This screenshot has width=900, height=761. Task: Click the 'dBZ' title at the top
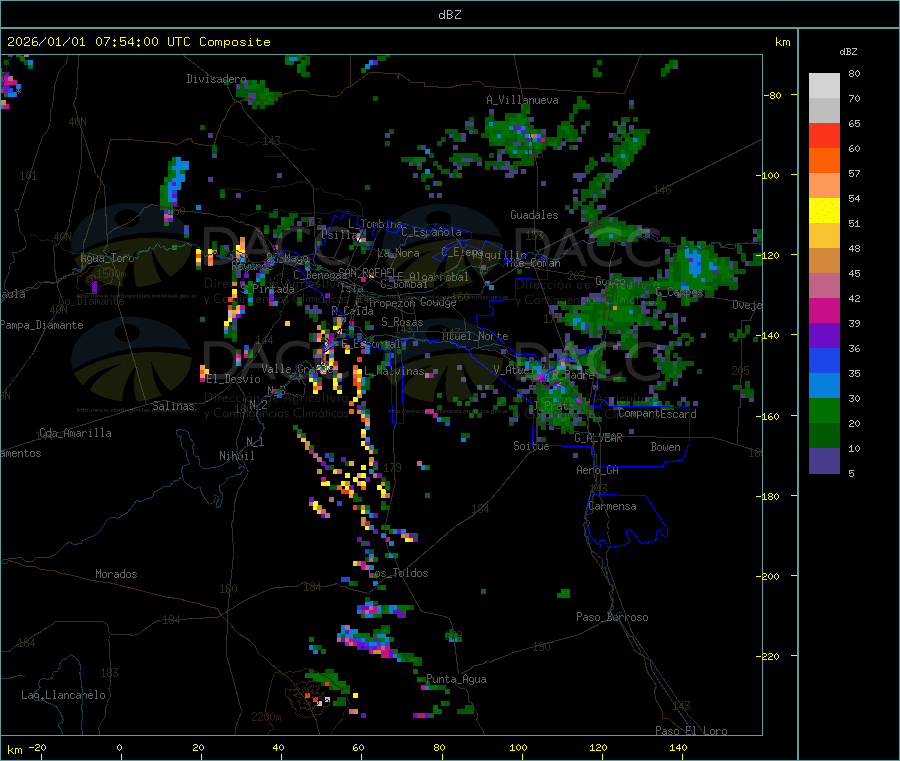coord(449,15)
